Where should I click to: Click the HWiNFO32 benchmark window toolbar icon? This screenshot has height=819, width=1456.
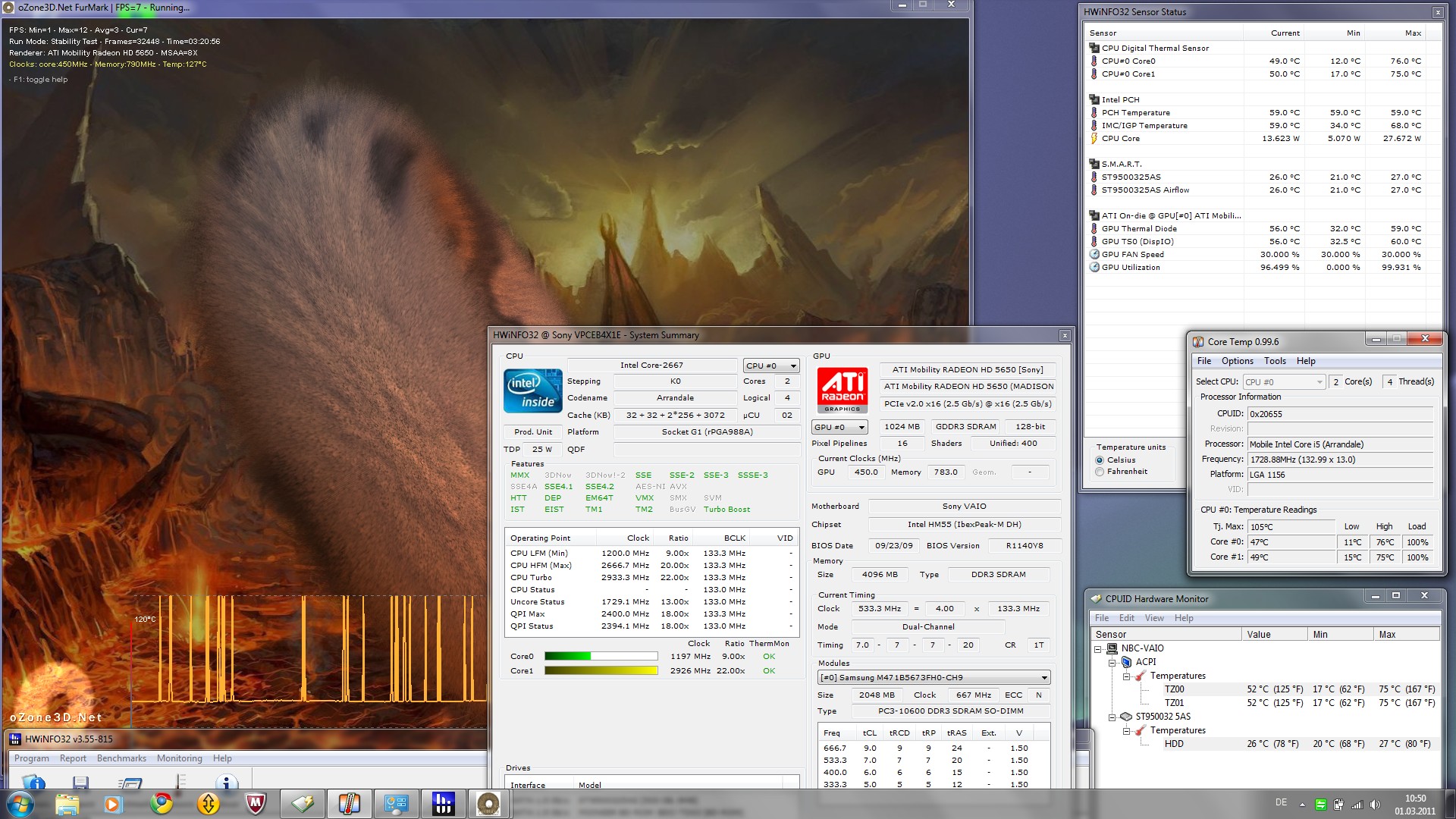pos(130,783)
